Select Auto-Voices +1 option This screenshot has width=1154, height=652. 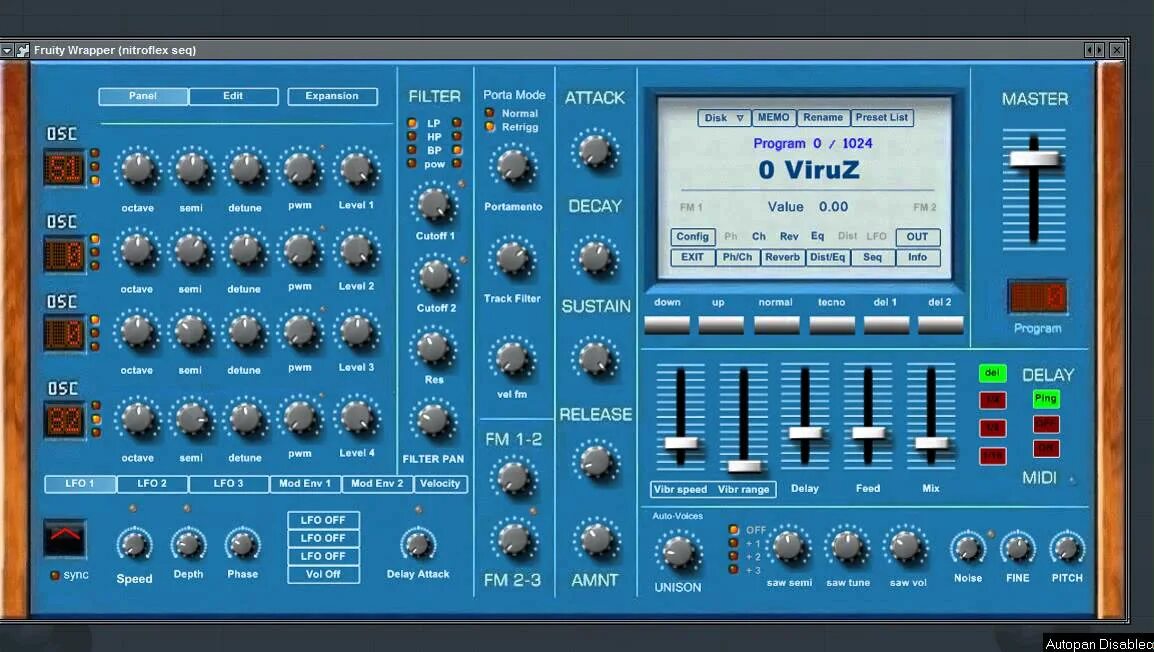(733, 543)
